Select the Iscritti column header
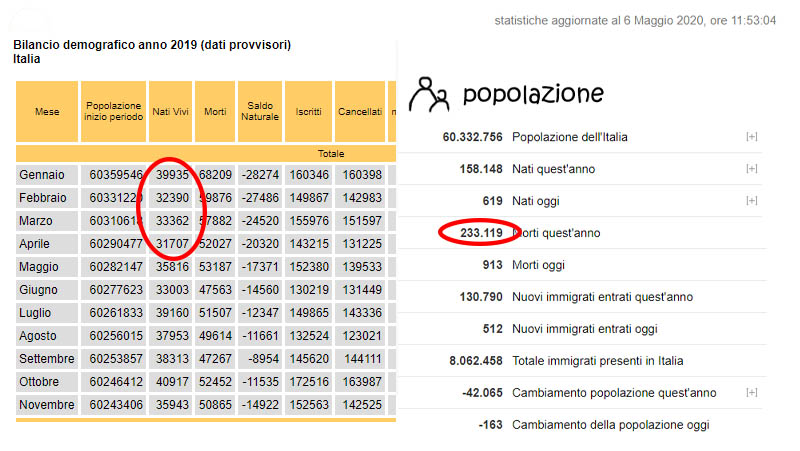Image resolution: width=800 pixels, height=451 pixels. [x=307, y=111]
